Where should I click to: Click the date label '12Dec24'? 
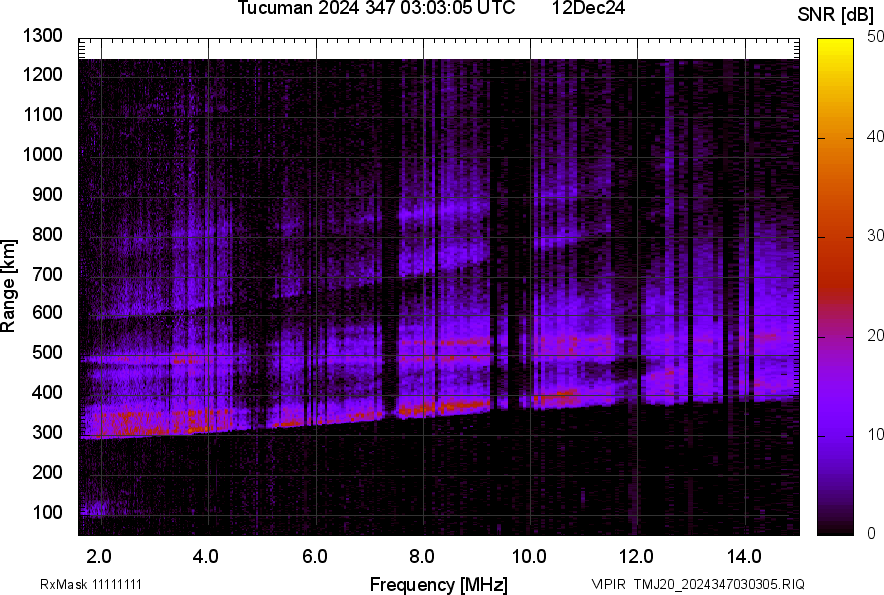(588, 8)
